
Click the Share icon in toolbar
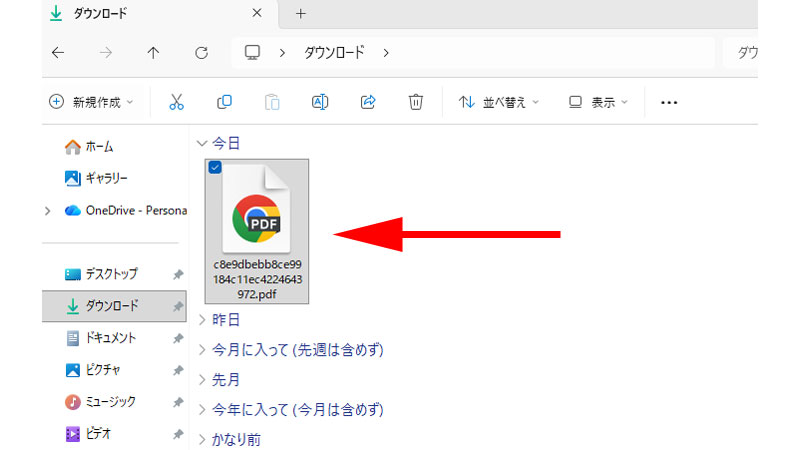point(368,102)
